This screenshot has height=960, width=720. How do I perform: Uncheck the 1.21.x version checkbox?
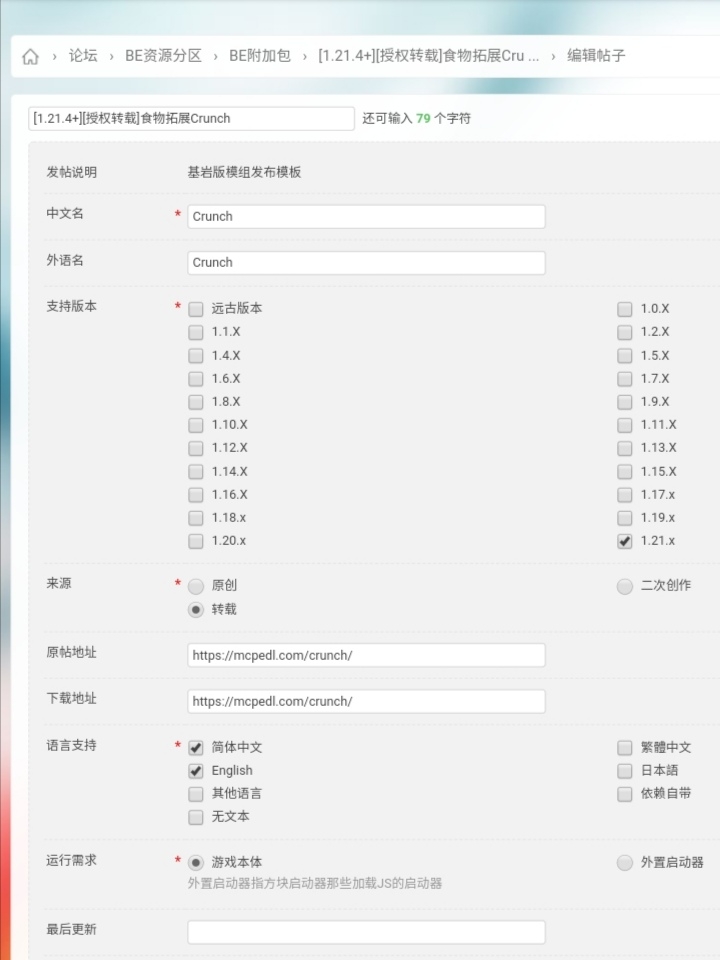pos(624,541)
